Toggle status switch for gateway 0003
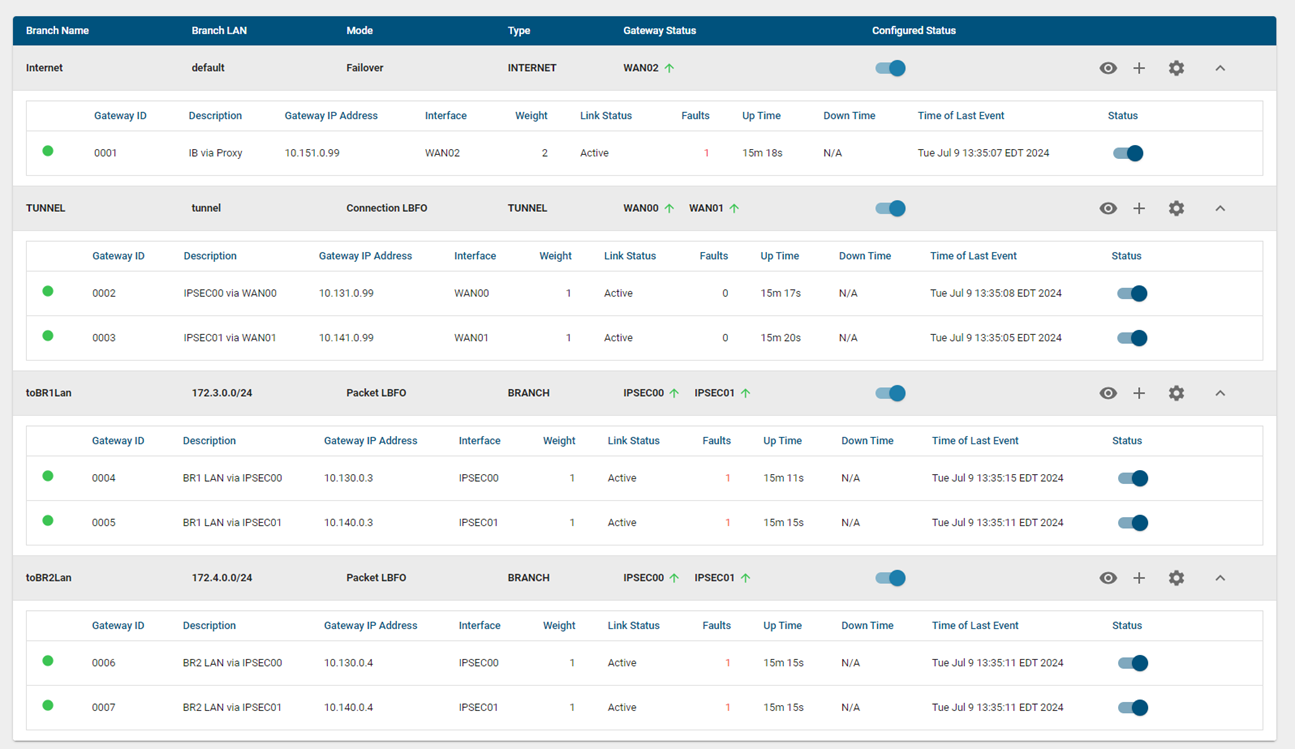This screenshot has width=1296, height=749. [1132, 338]
